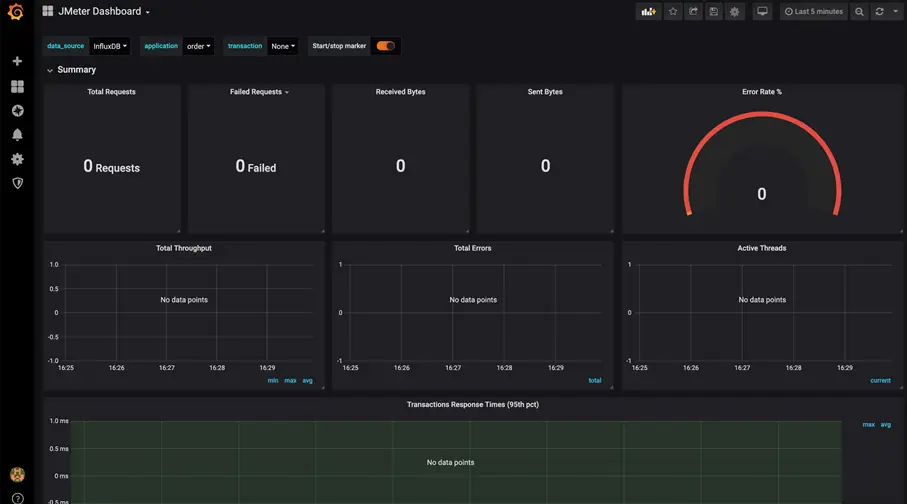
Task: Click the Share dashboard icon
Action: (x=693, y=12)
